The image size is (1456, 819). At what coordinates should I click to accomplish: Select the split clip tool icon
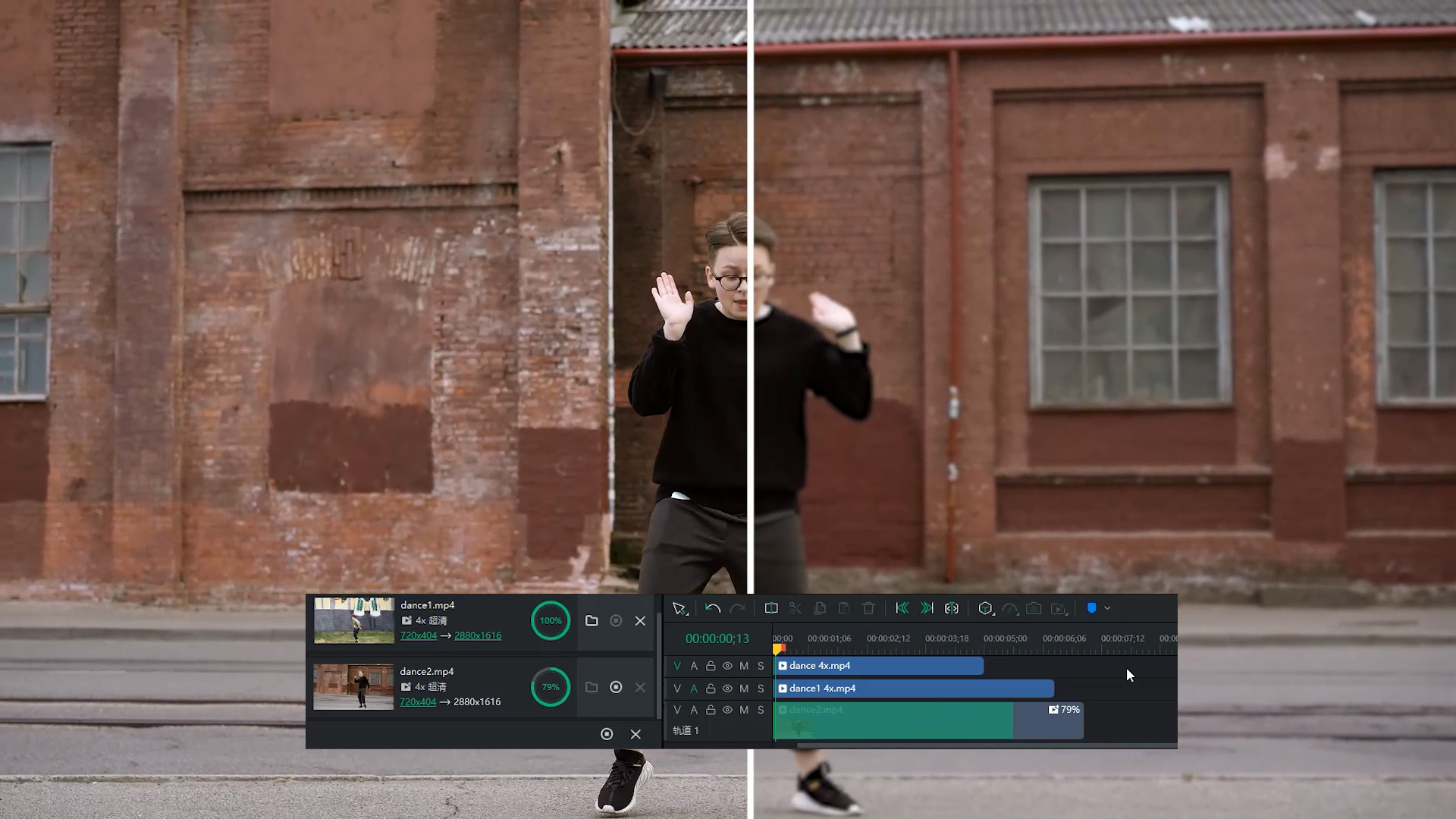pyautogui.click(x=771, y=608)
